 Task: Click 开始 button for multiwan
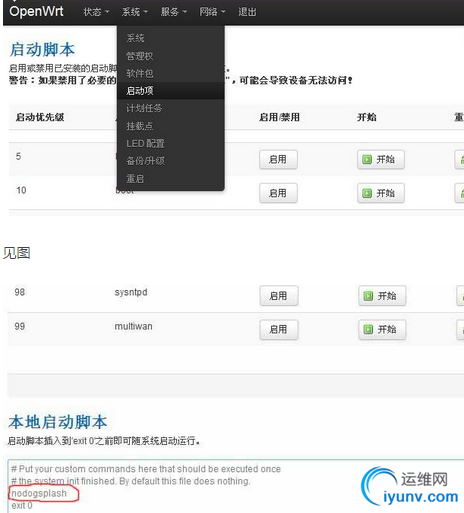coord(382,330)
